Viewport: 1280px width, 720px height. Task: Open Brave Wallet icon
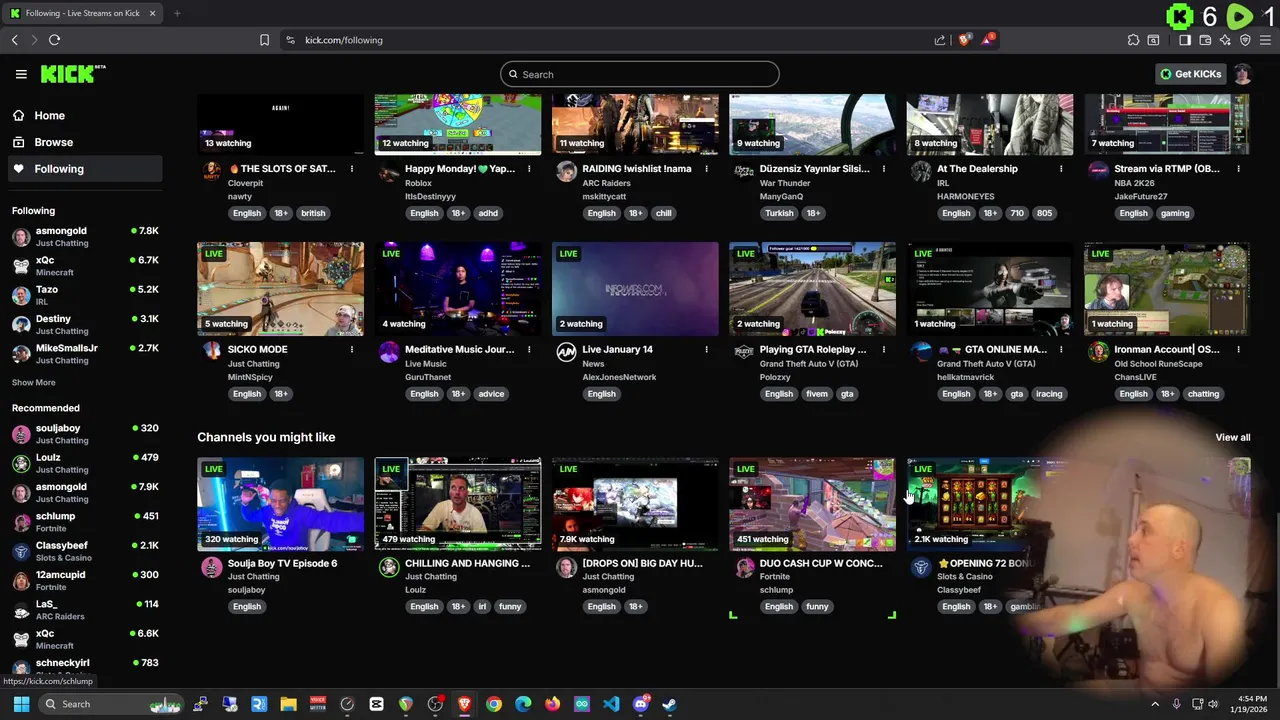(1205, 40)
